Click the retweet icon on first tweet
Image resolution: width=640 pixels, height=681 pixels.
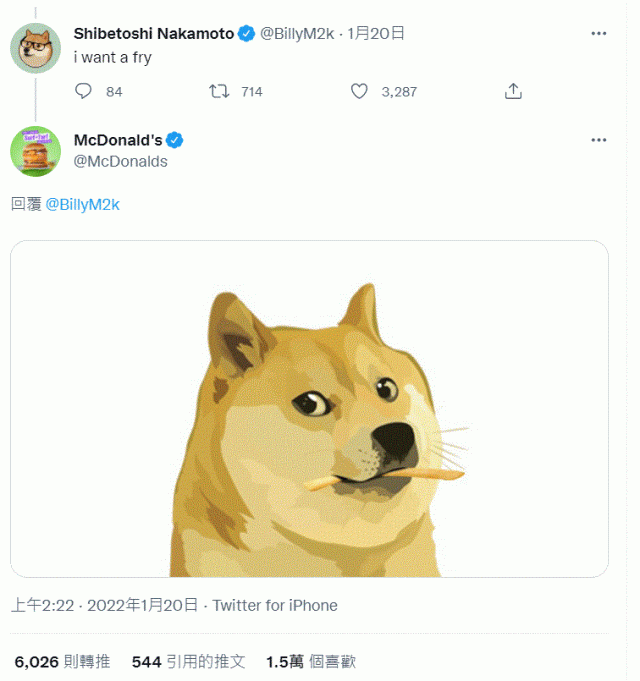tap(219, 91)
